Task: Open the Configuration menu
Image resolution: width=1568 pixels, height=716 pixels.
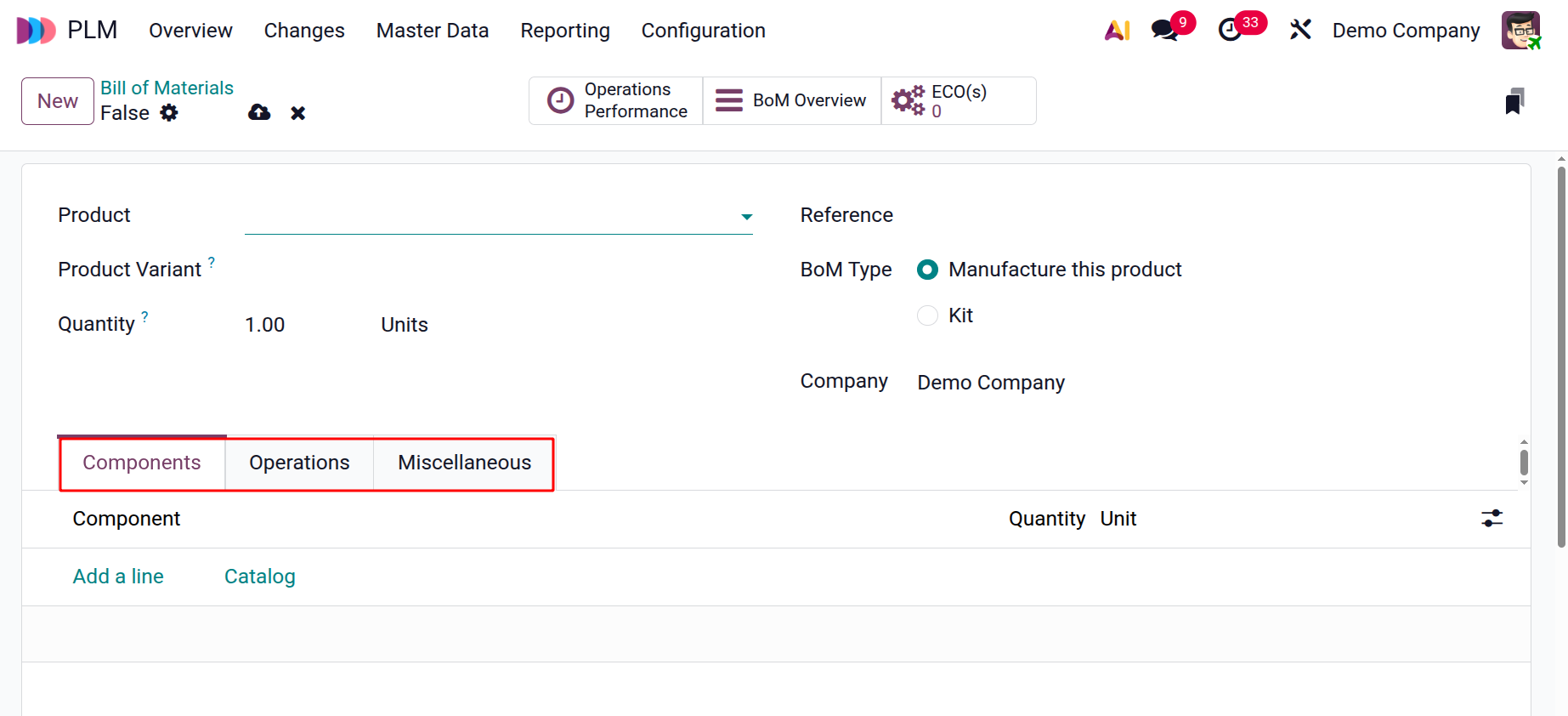Action: 703,31
